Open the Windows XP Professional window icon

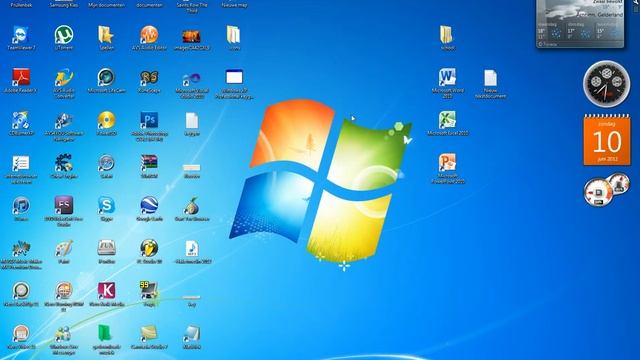pyautogui.click(x=234, y=78)
